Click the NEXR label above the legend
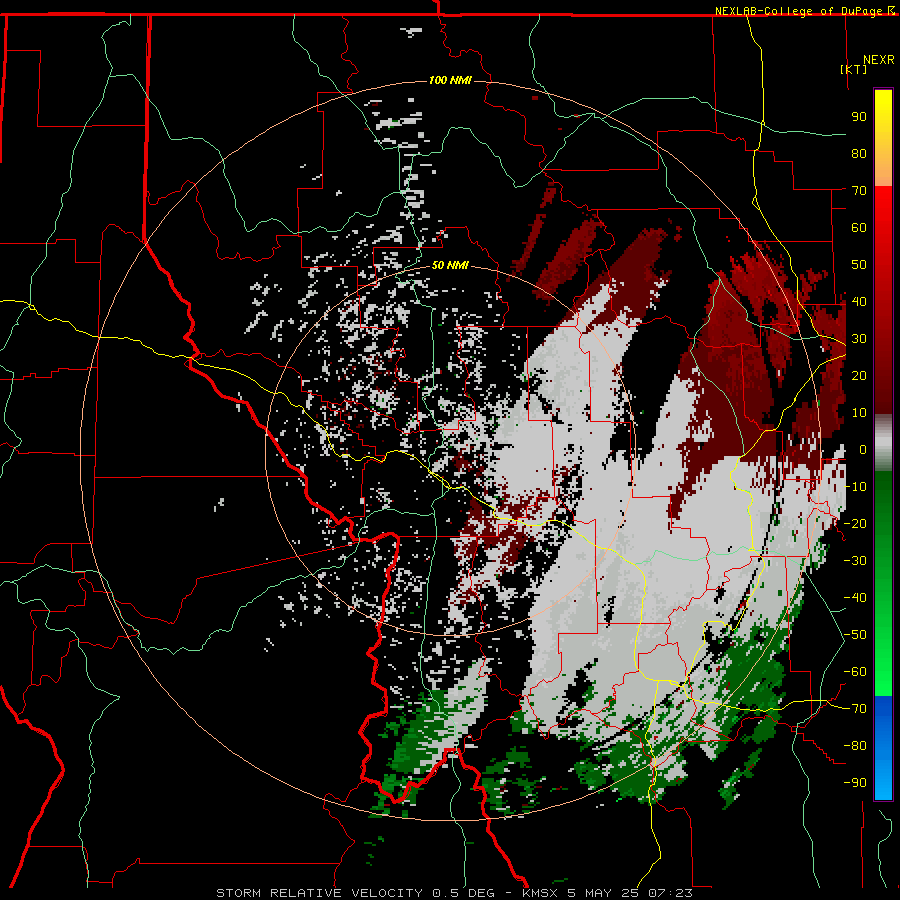This screenshot has width=900, height=900. click(x=879, y=60)
